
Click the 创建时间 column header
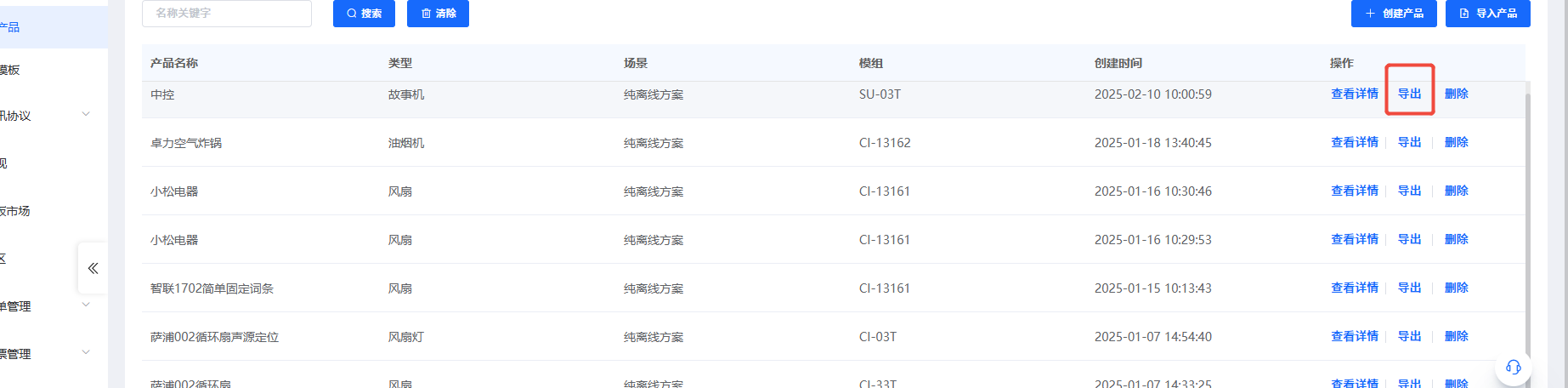pos(1118,63)
